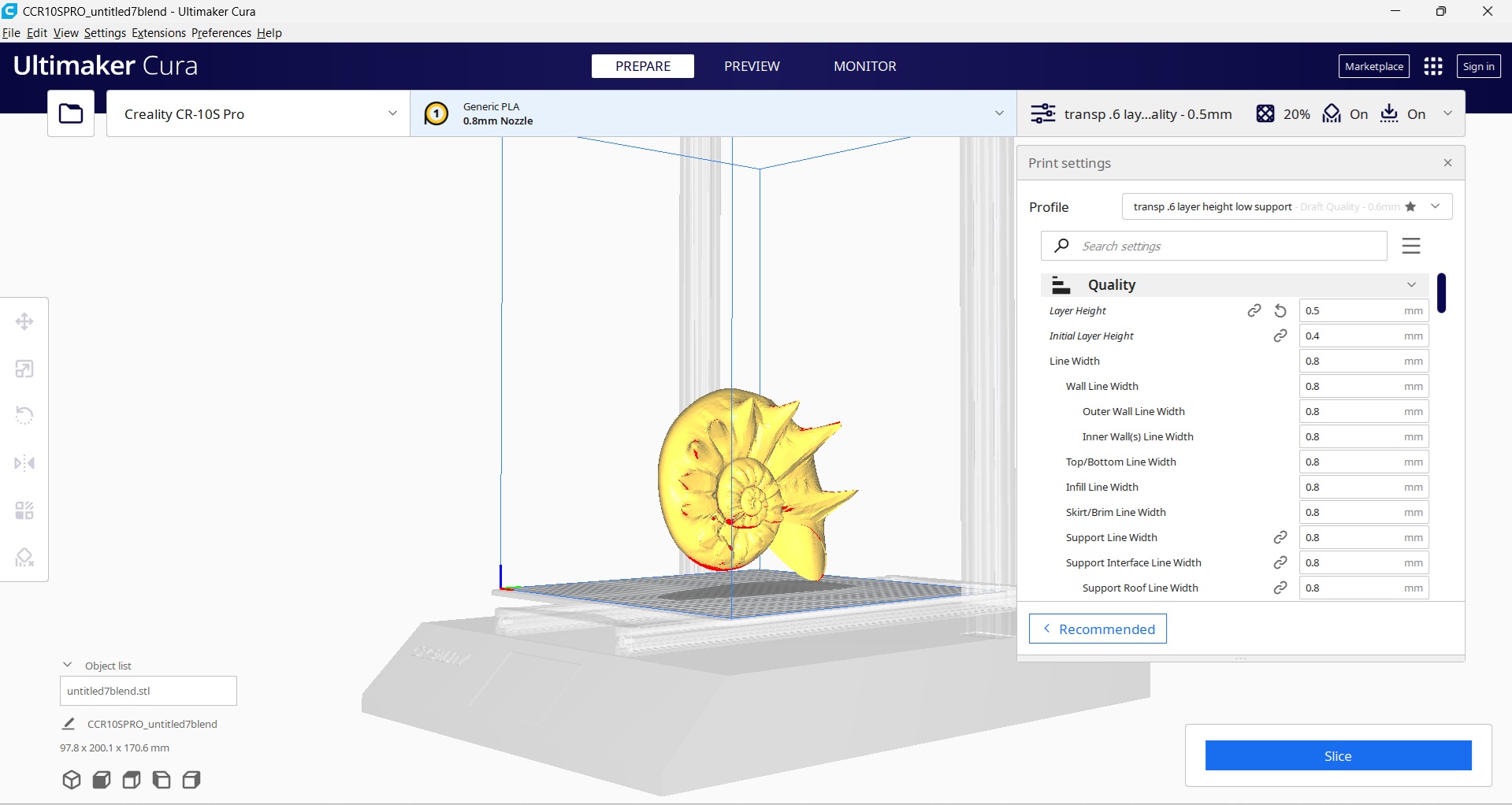
Task: Click the 3D view cube icon
Action: 72,780
